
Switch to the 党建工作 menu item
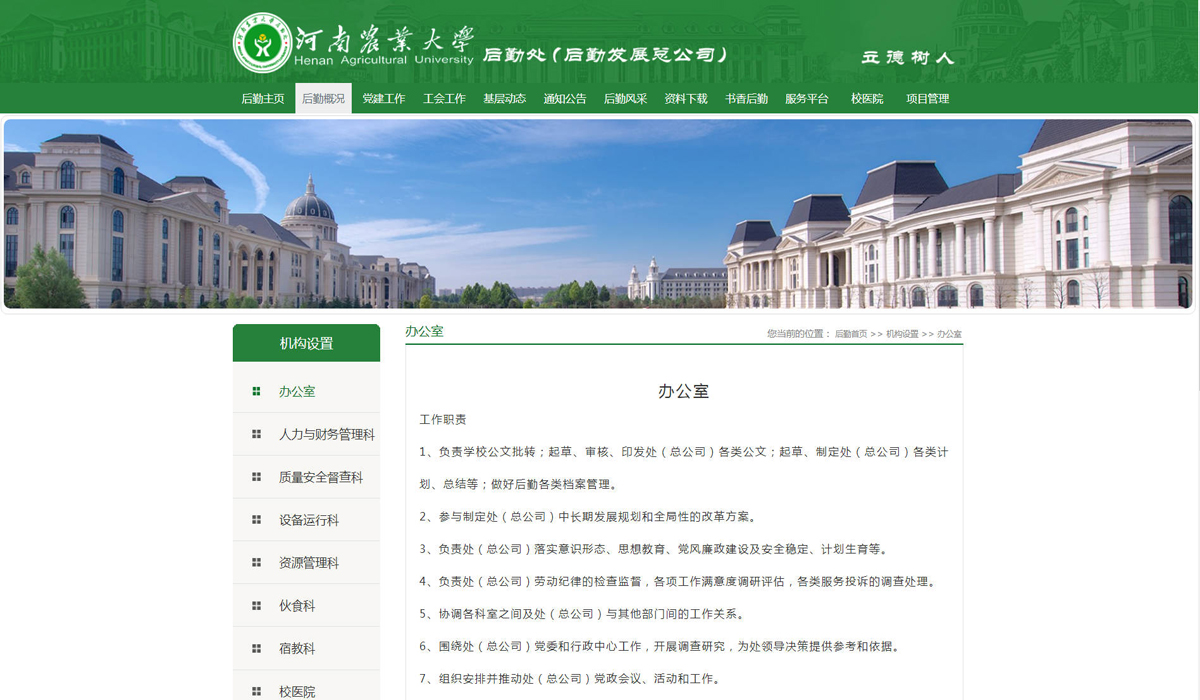[384, 99]
